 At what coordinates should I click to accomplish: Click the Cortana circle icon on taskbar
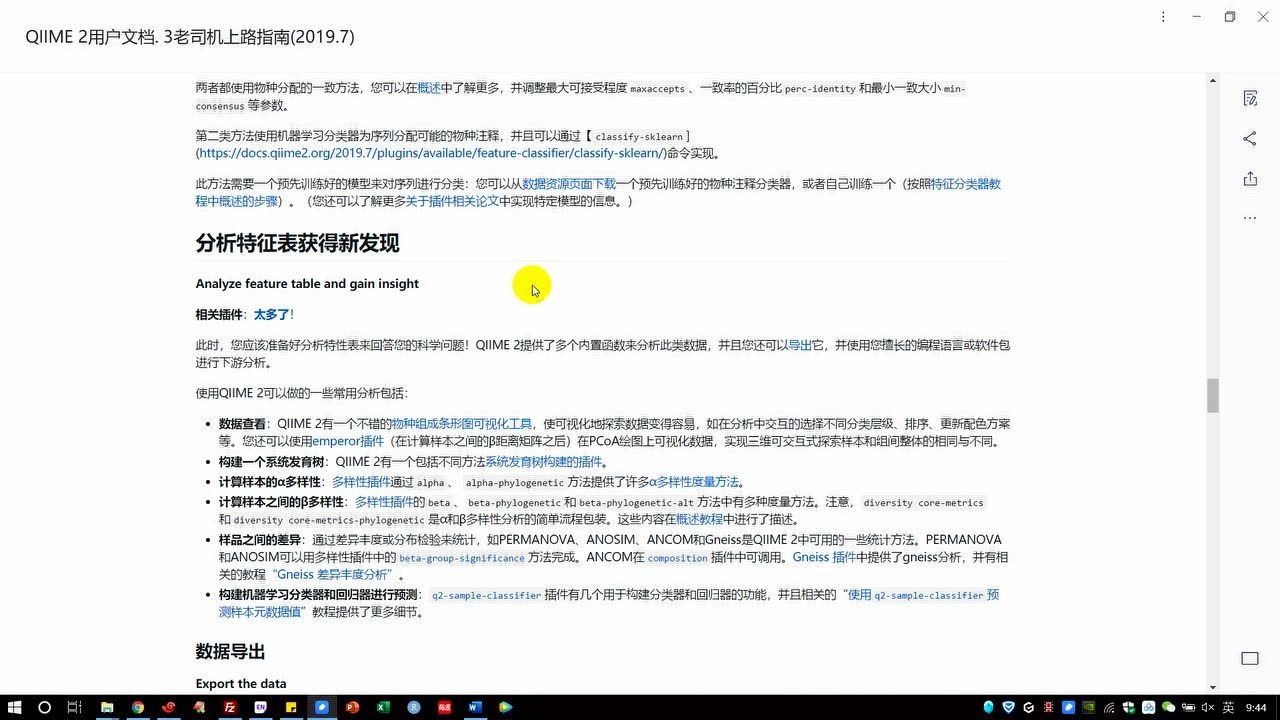[44, 707]
